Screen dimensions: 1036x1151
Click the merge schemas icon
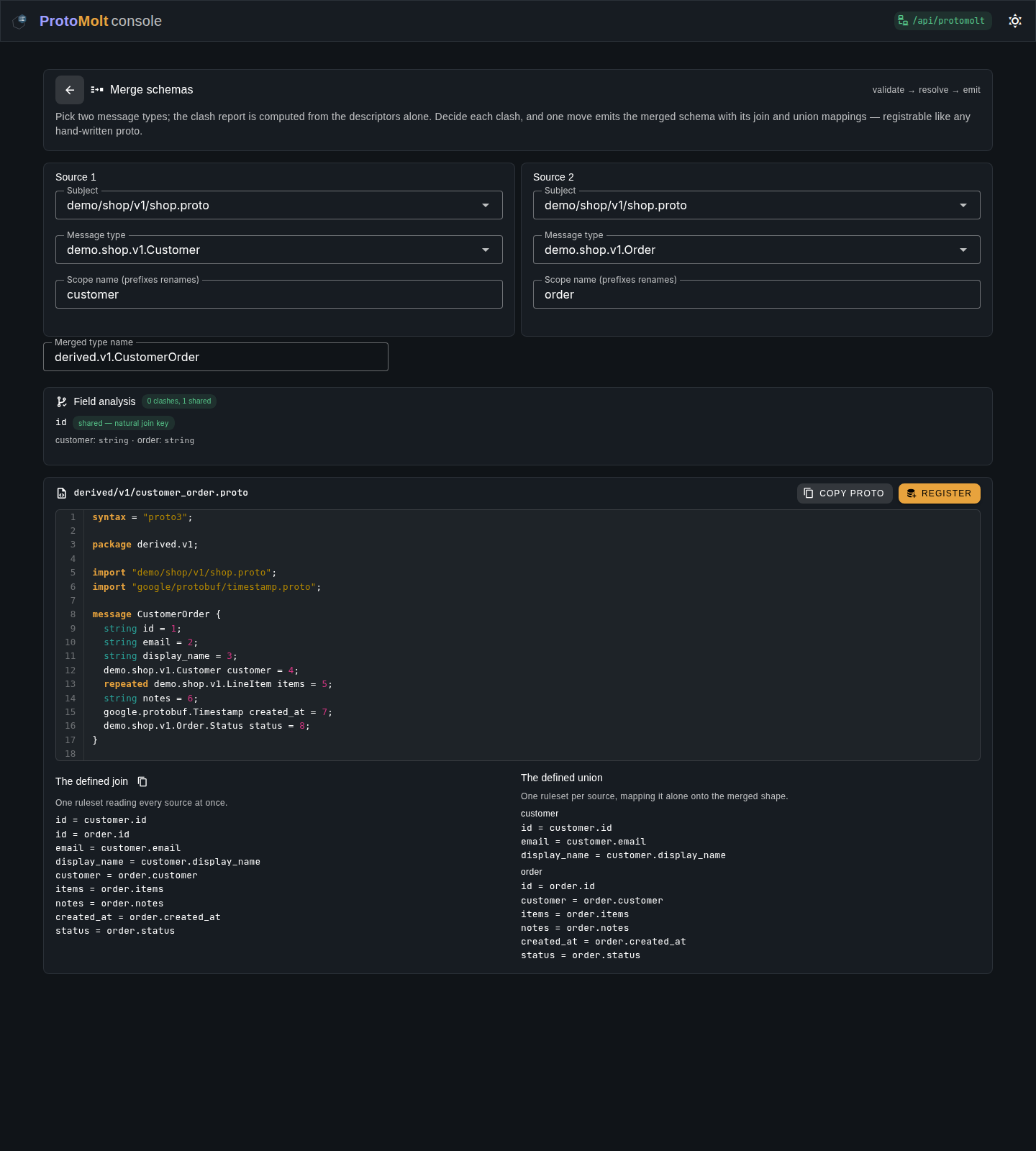[97, 90]
